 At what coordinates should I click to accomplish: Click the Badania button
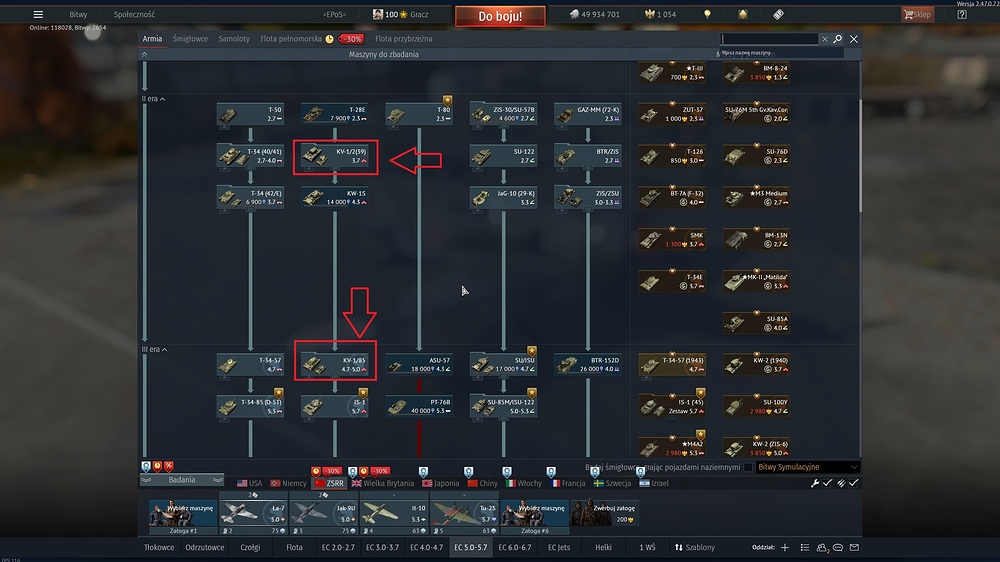click(x=182, y=480)
